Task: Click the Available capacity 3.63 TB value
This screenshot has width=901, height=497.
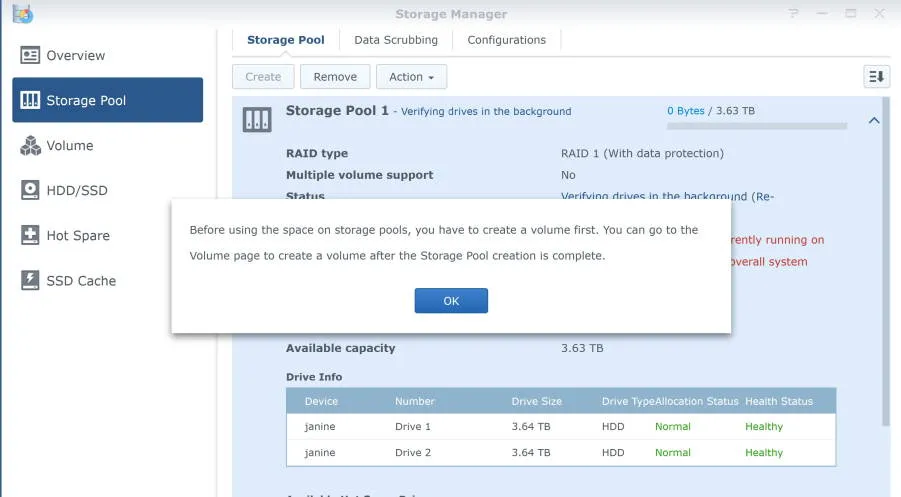Action: pyautogui.click(x=582, y=348)
